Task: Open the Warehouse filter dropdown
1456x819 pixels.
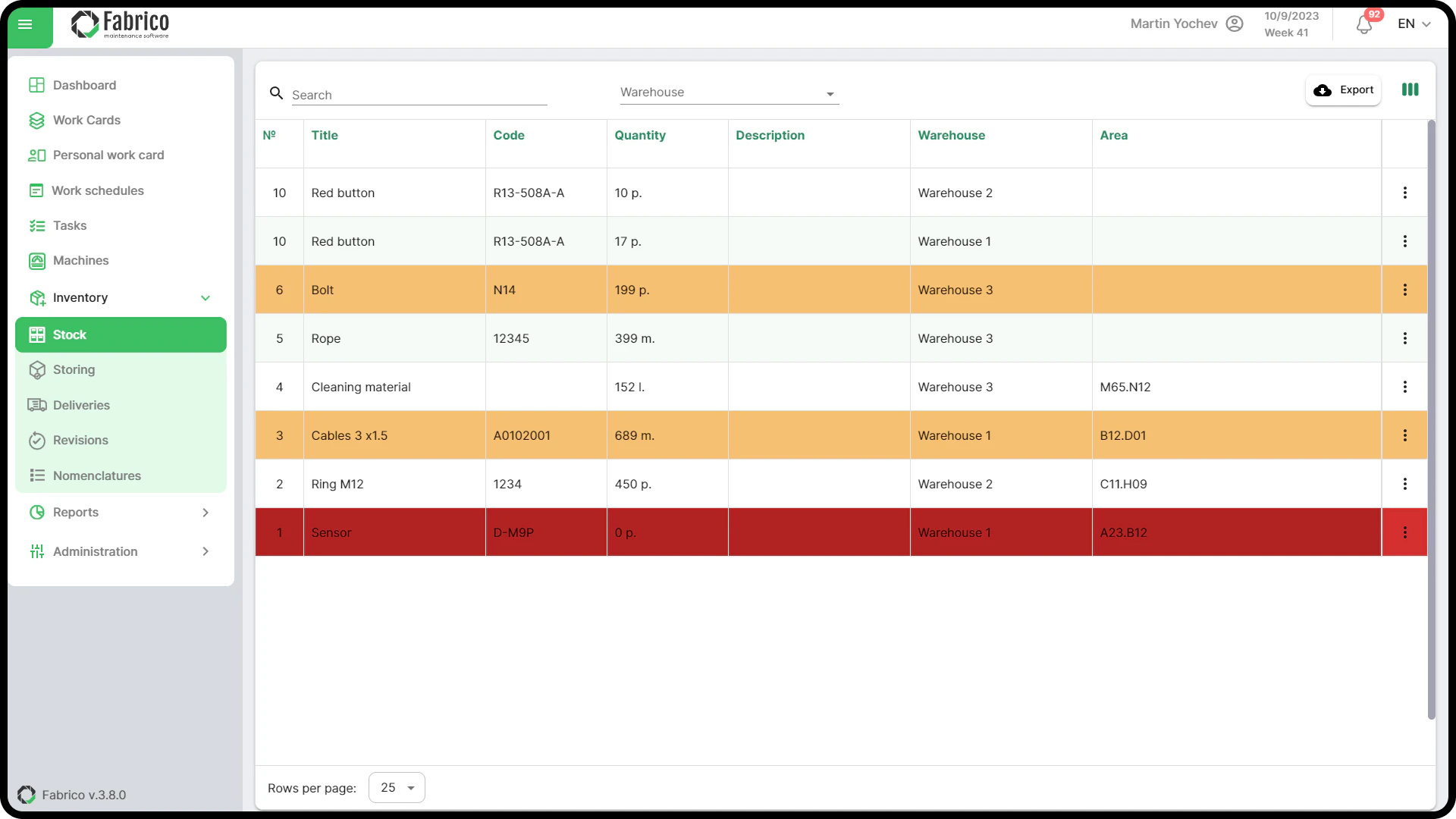Action: coord(728,93)
